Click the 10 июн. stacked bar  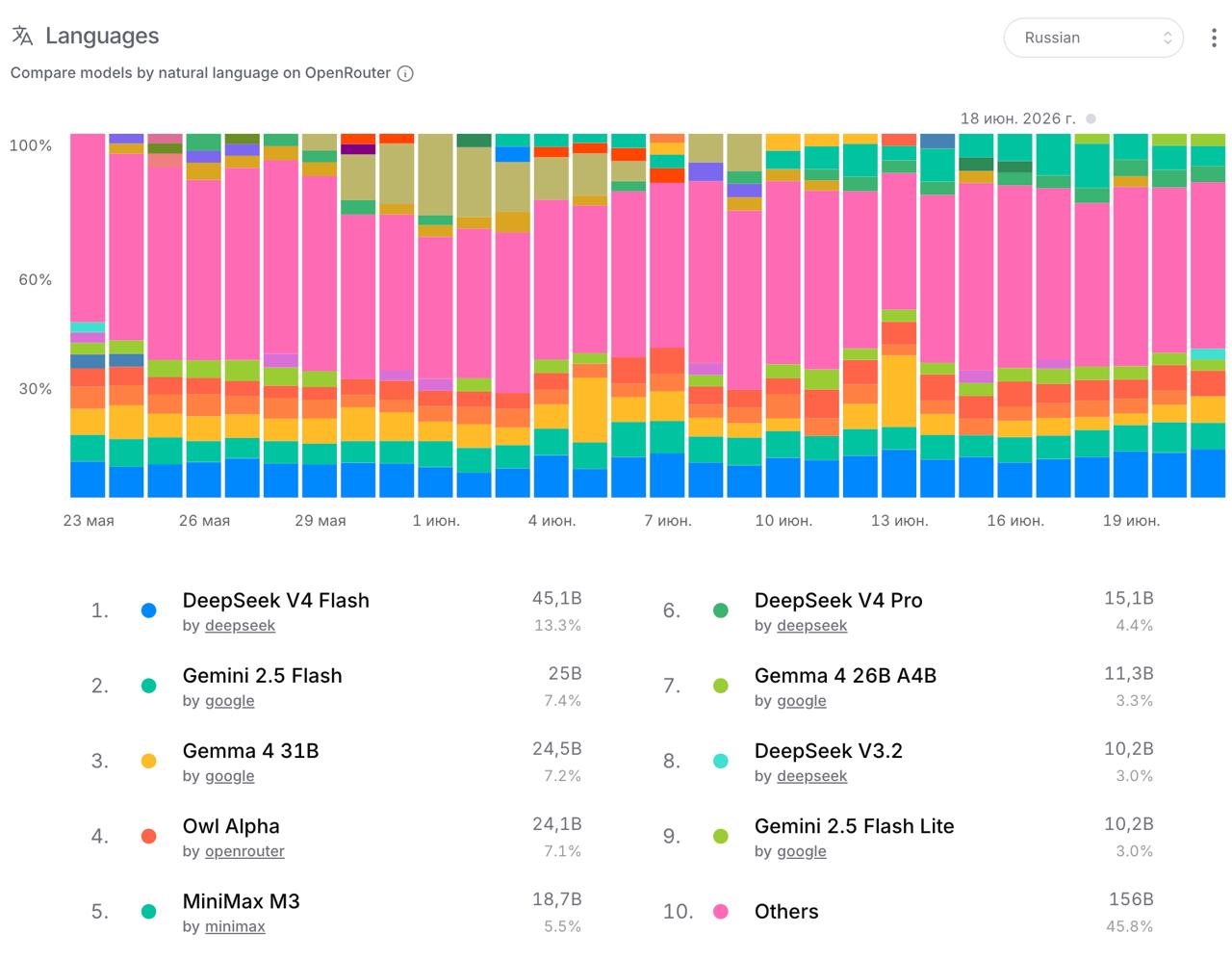[x=783, y=316]
